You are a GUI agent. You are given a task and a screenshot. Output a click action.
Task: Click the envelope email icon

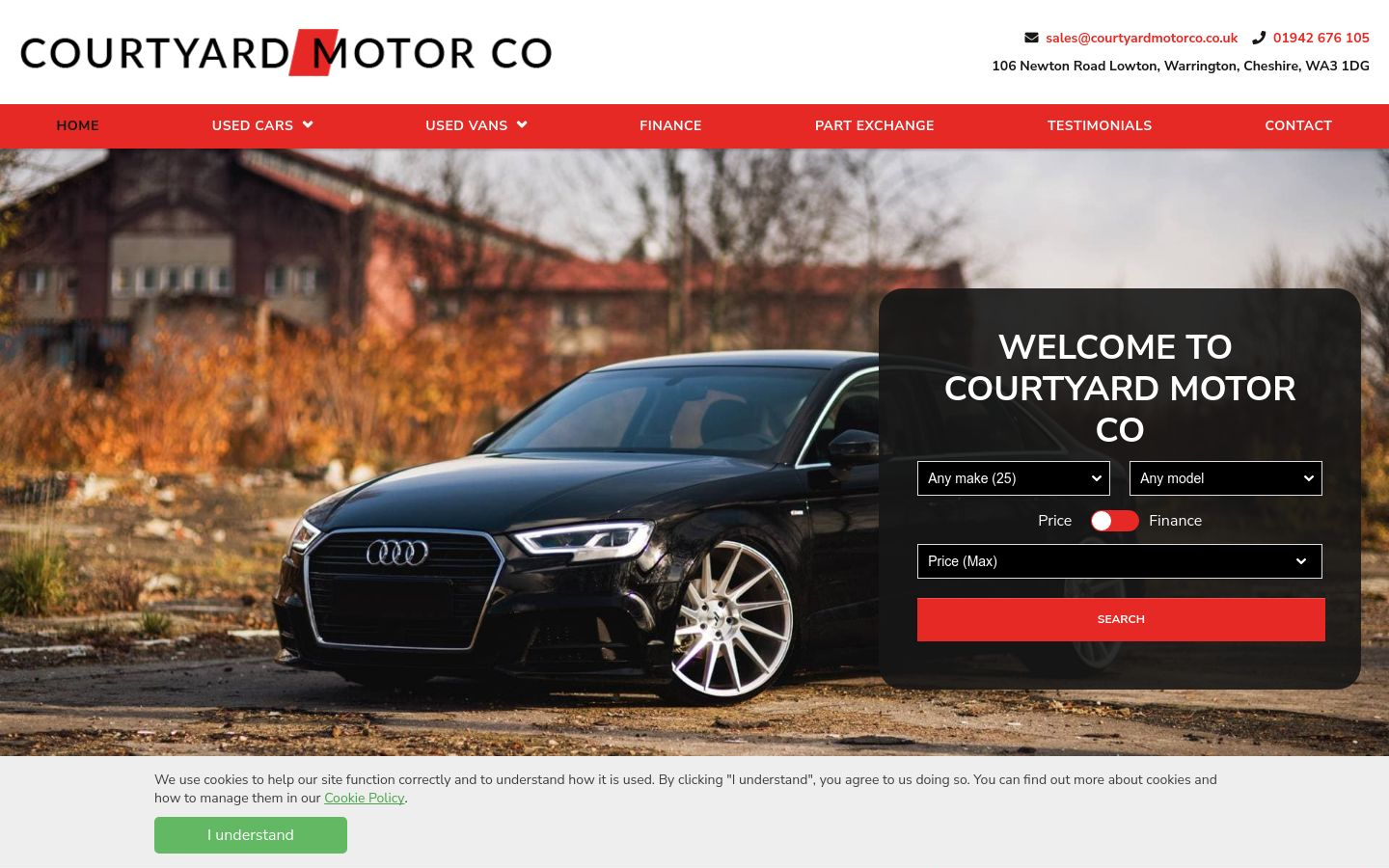pyautogui.click(x=1031, y=38)
